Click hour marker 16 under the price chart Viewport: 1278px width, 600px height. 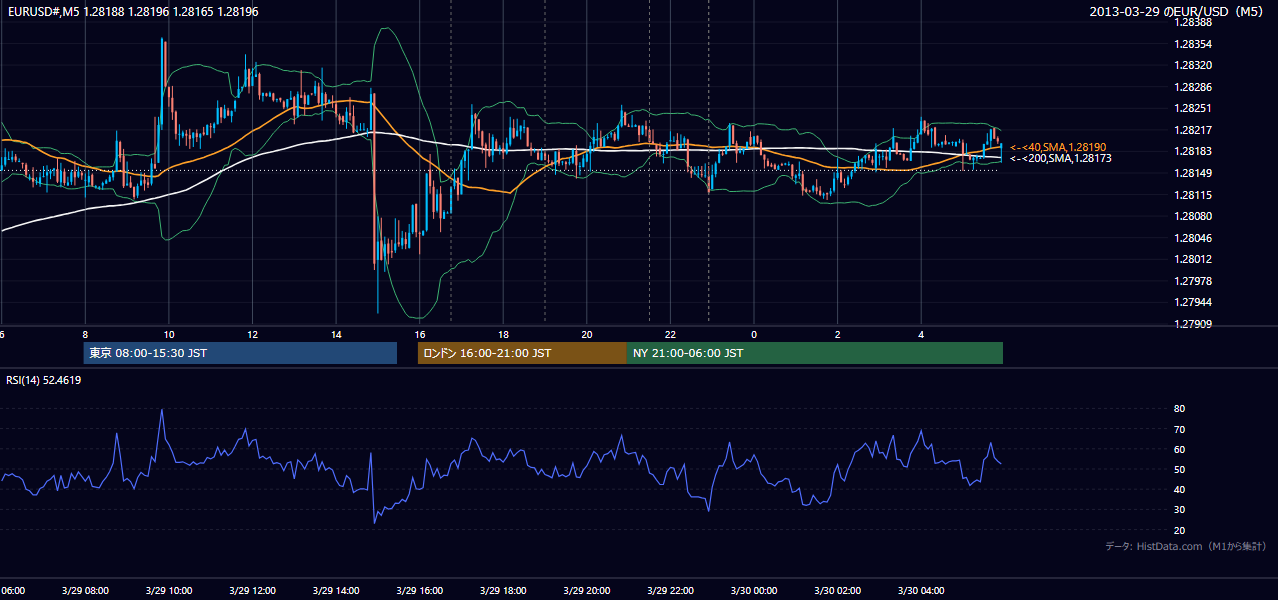coord(420,335)
